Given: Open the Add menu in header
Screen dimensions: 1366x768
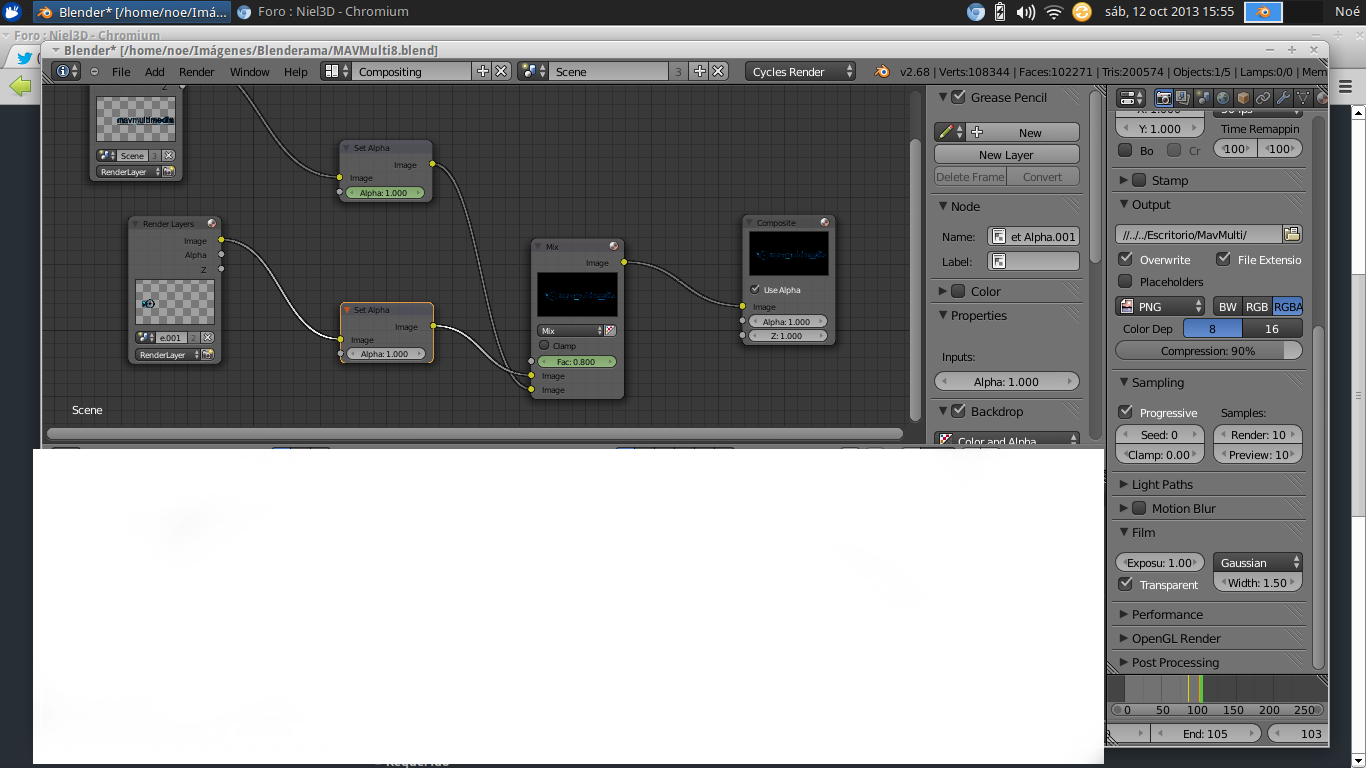Looking at the screenshot, I should click(x=154, y=72).
